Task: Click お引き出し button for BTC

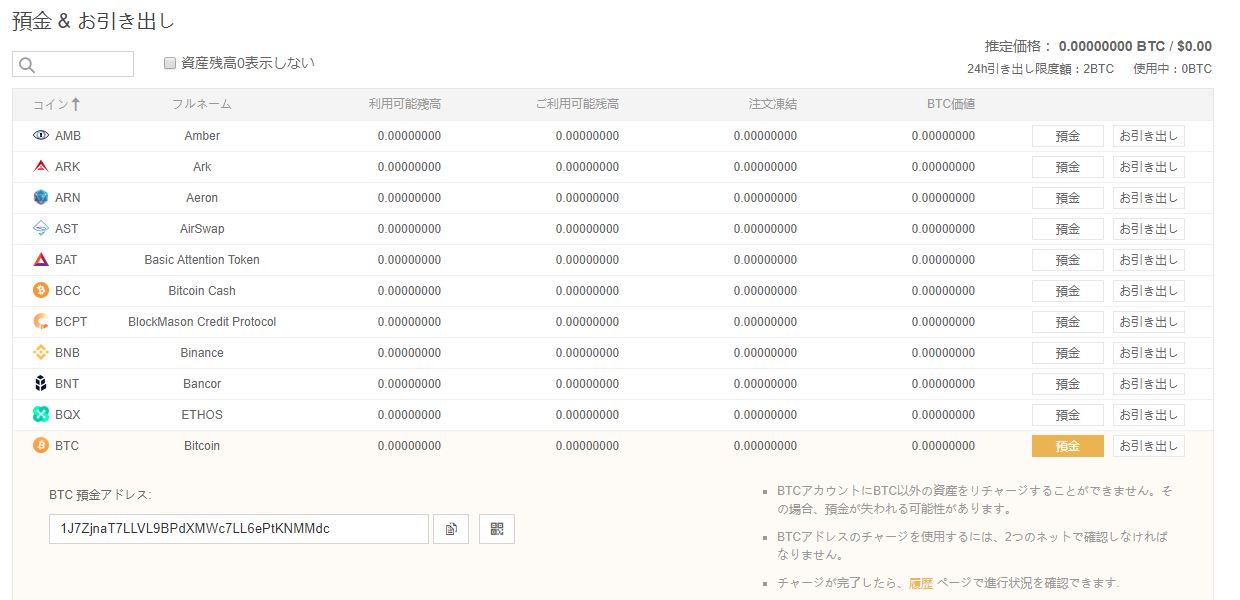Action: pyautogui.click(x=1149, y=446)
